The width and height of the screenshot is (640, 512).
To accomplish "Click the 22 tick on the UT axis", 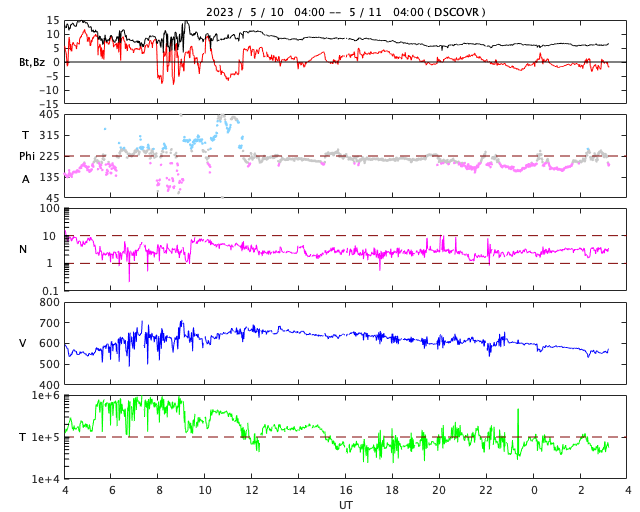I will pyautogui.click(x=486, y=490).
